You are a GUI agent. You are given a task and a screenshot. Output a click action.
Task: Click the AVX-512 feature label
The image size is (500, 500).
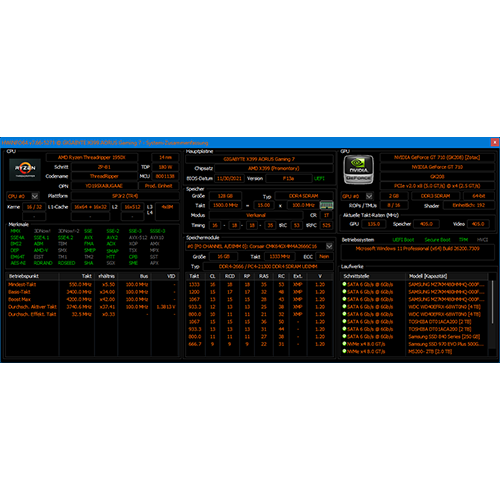click(x=138, y=238)
